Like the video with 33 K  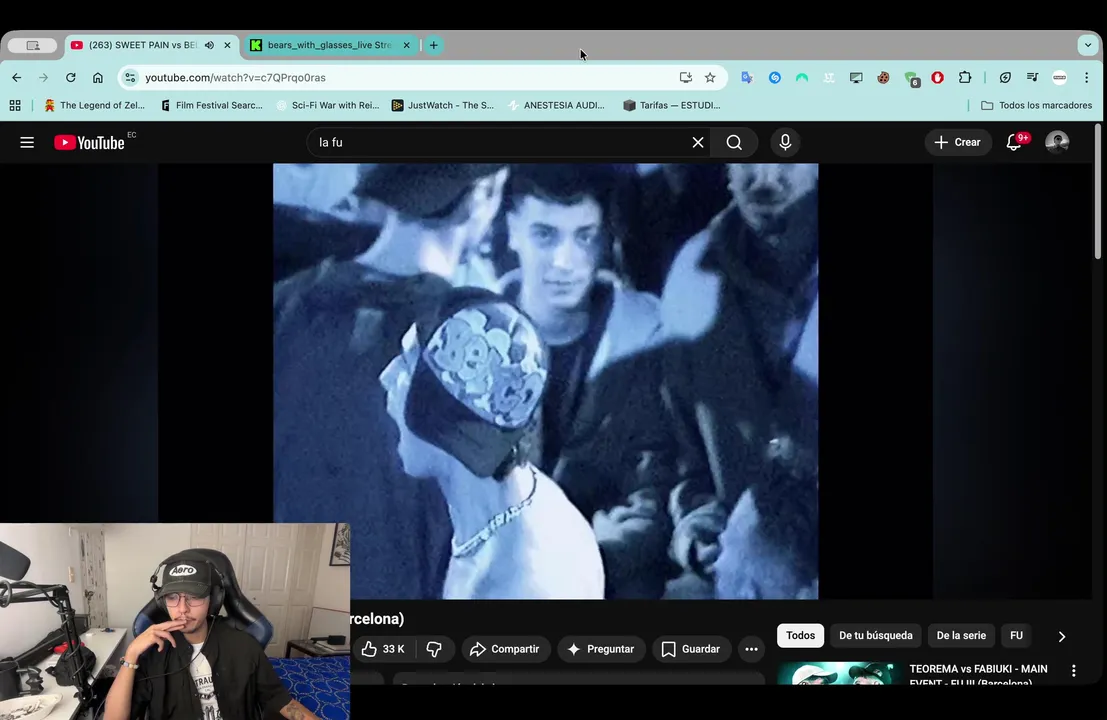383,649
